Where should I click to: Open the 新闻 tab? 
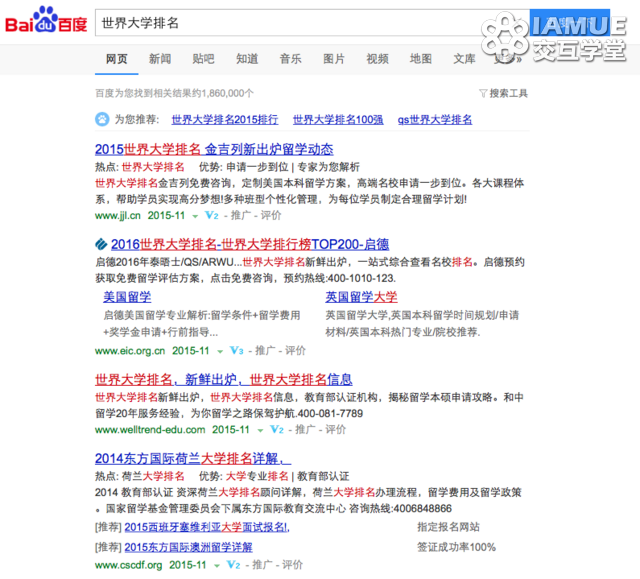tap(160, 59)
